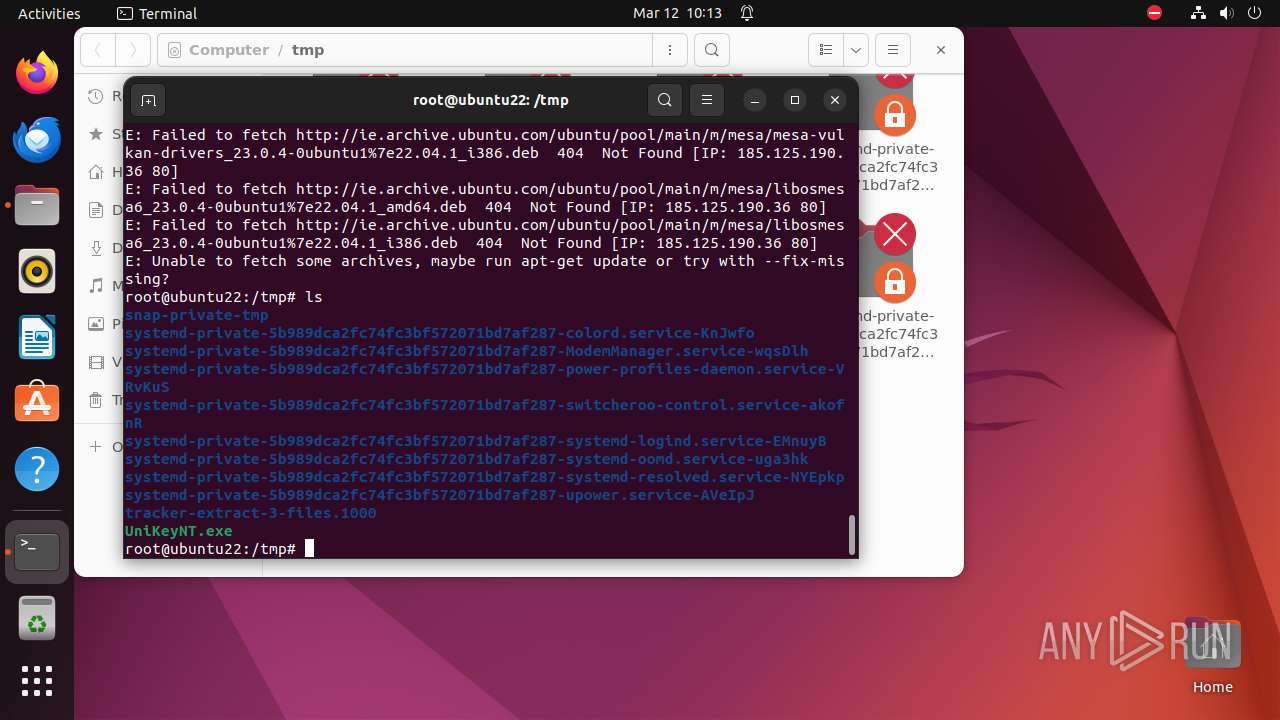This screenshot has width=1280, height=720.
Task: Open the clock and calendar 'Mar 12 10:13'
Action: pyautogui.click(x=677, y=13)
